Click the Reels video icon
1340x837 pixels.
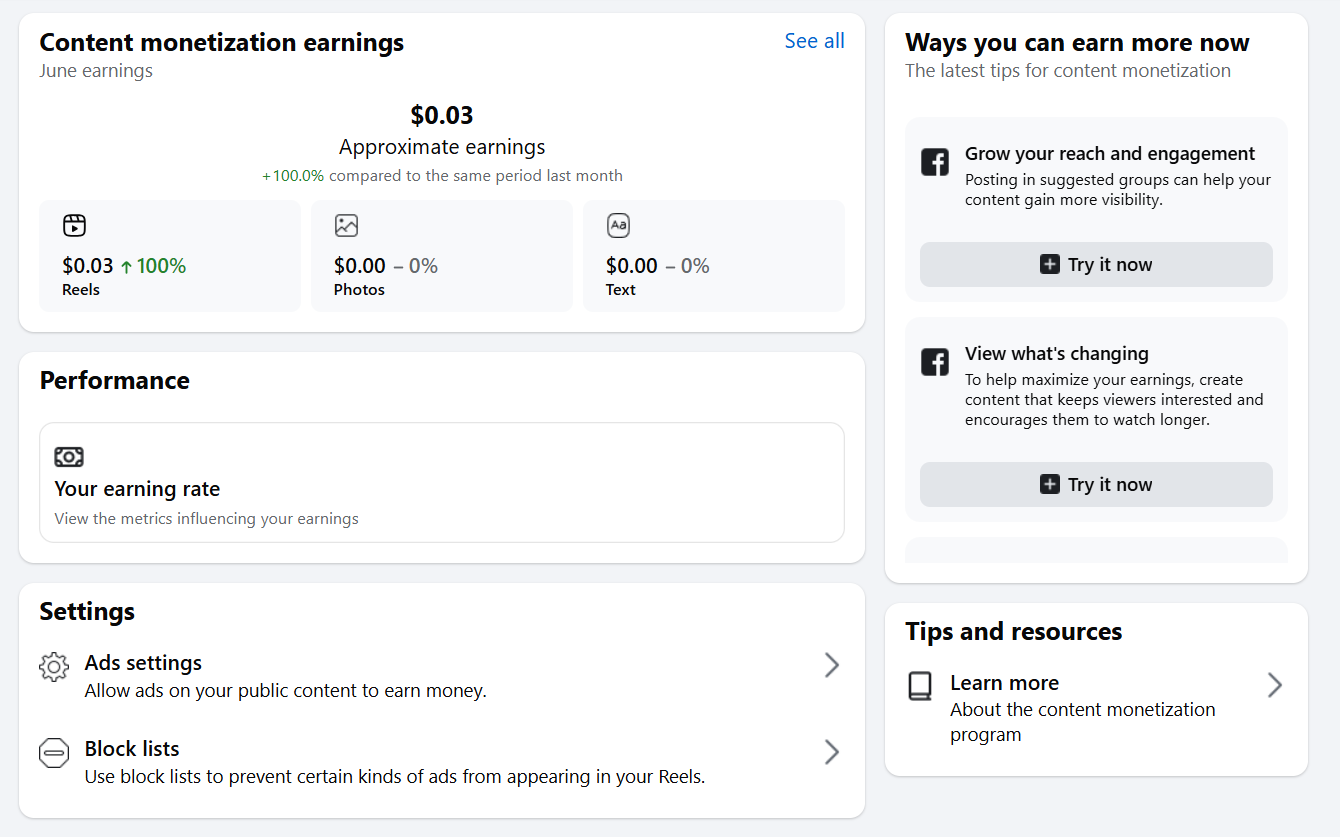(74, 225)
